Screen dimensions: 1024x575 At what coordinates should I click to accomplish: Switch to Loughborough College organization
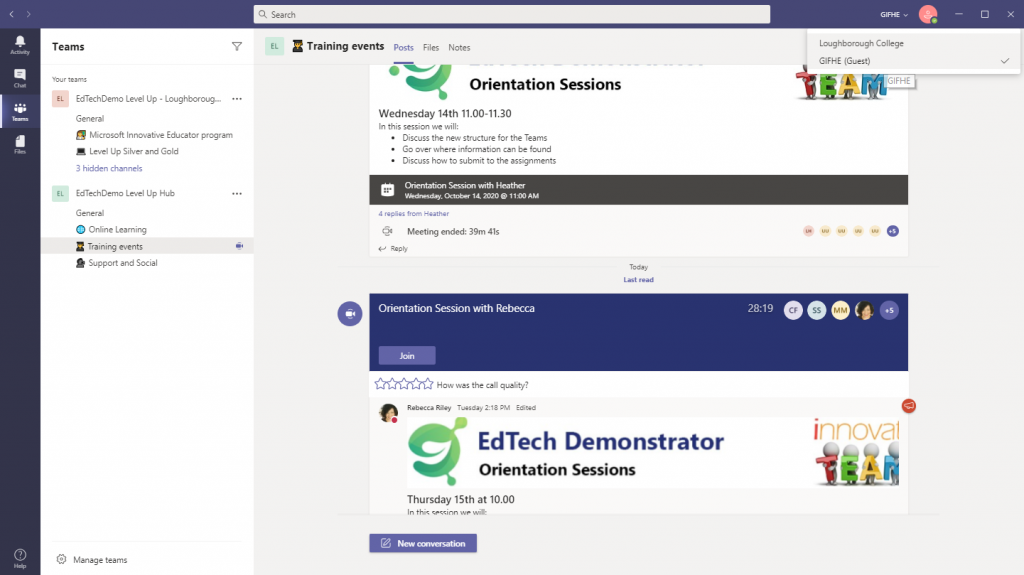[x=914, y=43]
